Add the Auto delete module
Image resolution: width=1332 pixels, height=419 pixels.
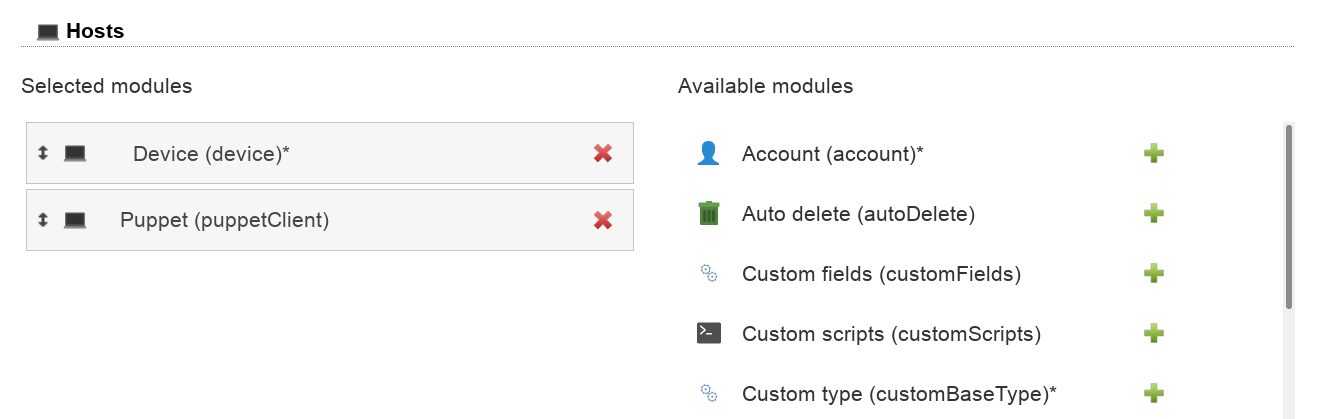pos(1153,213)
